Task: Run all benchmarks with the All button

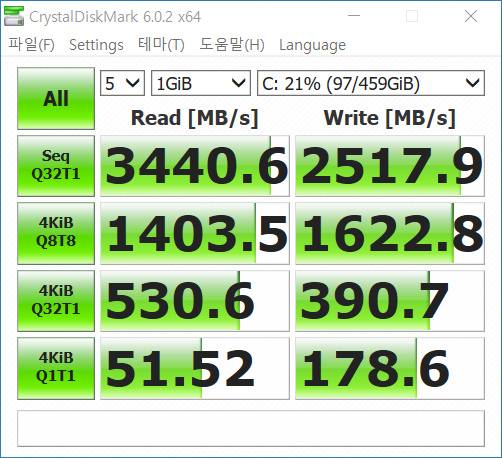Action: [x=56, y=98]
